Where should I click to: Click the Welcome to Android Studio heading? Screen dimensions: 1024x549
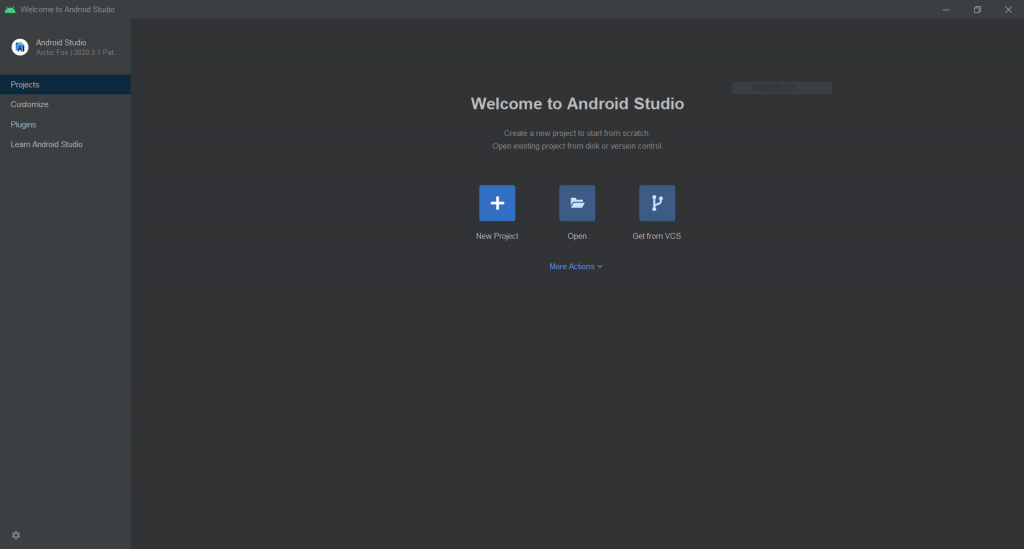point(577,104)
